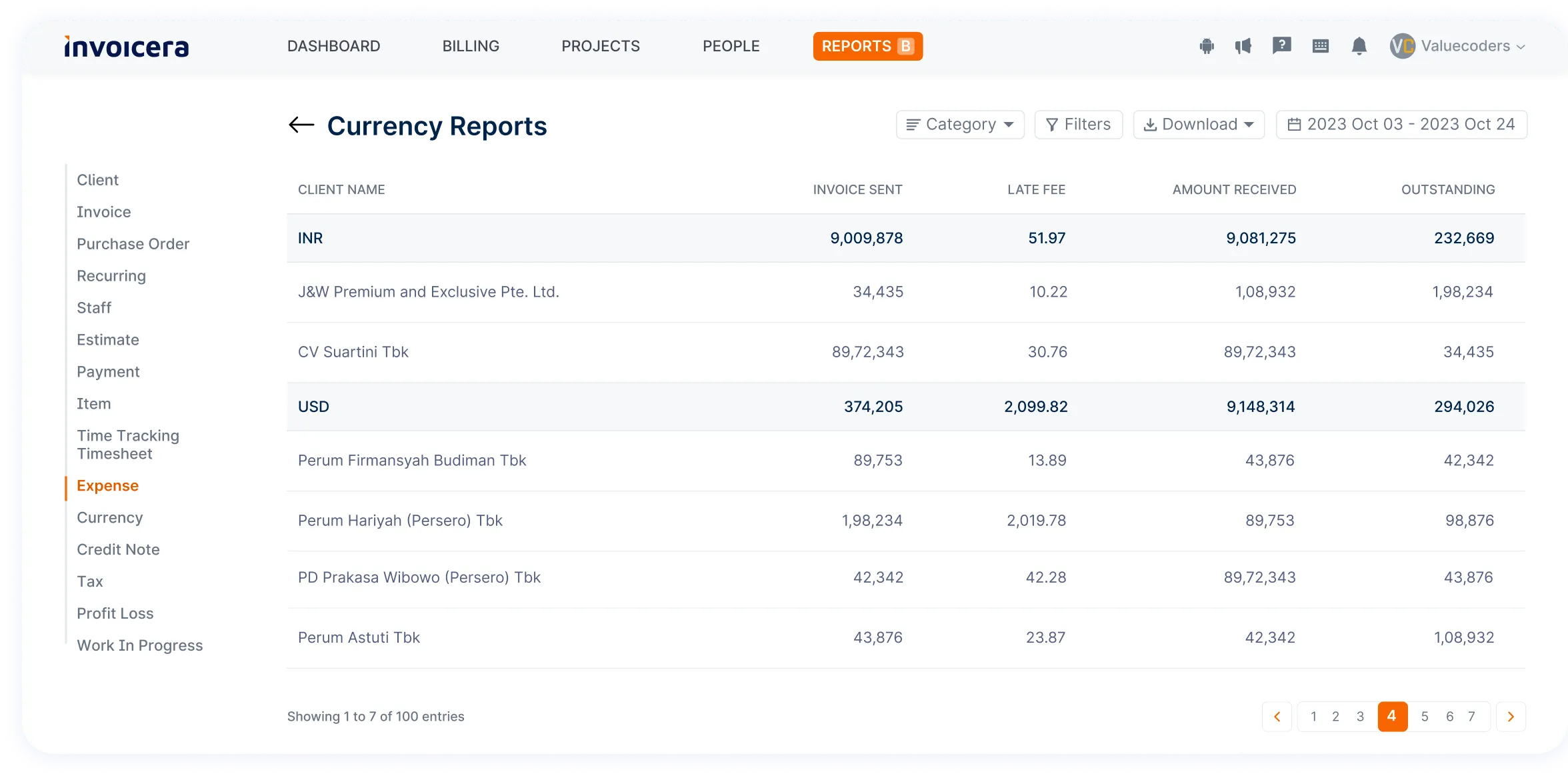Click the Valuecoders avatar
1568x778 pixels.
click(x=1403, y=46)
